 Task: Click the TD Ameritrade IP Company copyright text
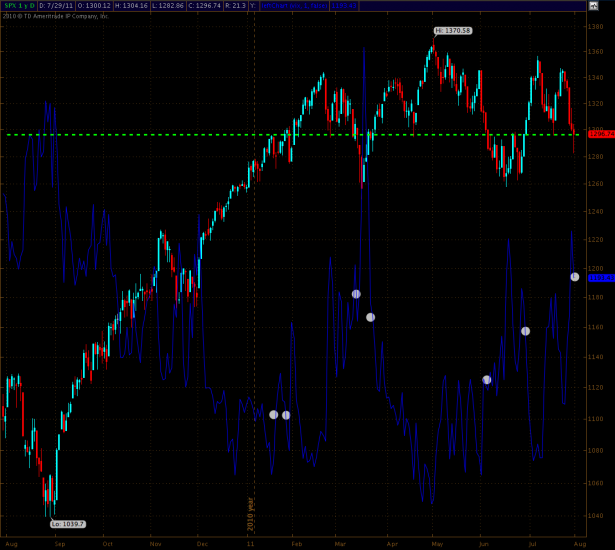pyautogui.click(x=56, y=16)
